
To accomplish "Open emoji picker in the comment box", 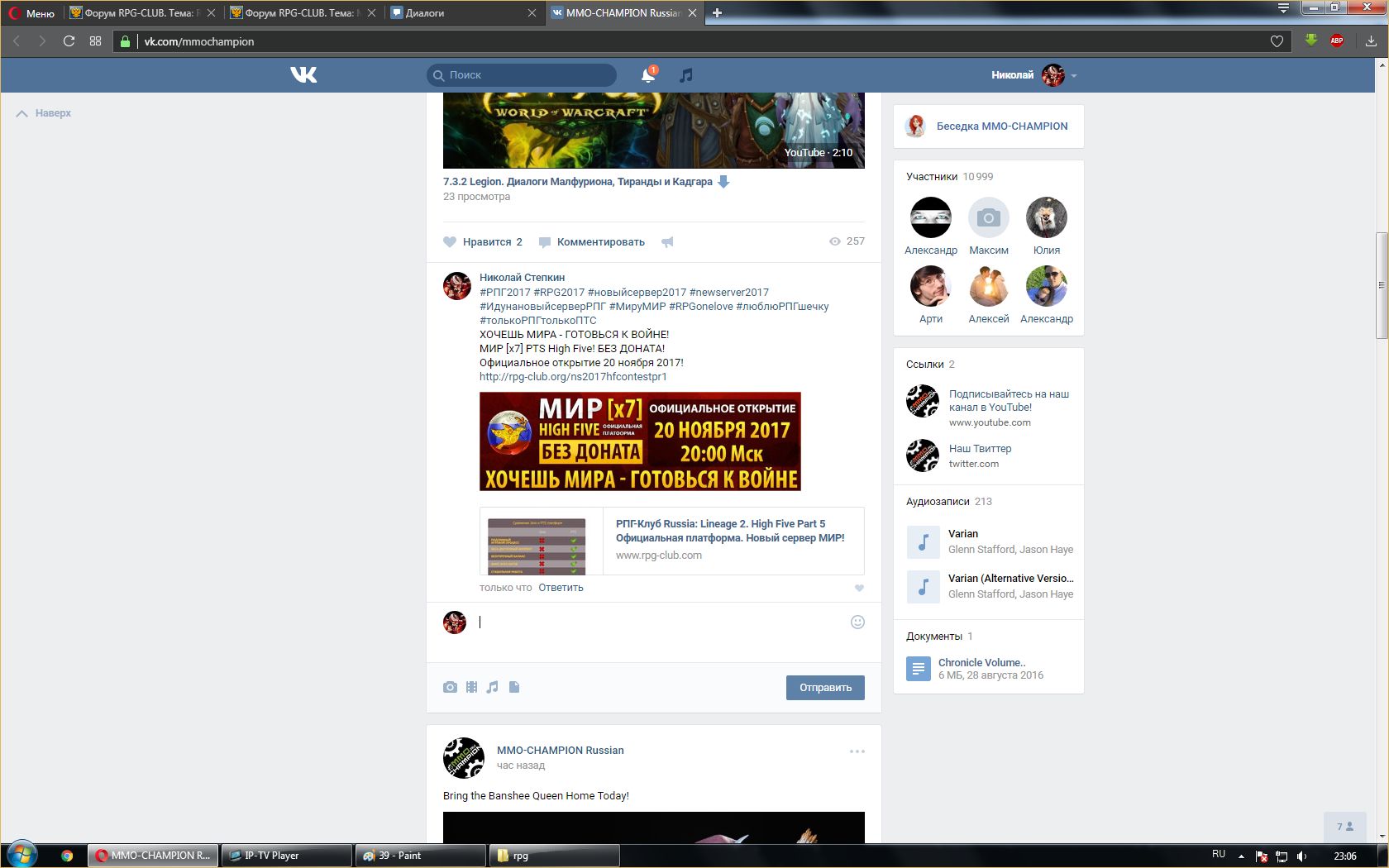I will click(857, 622).
